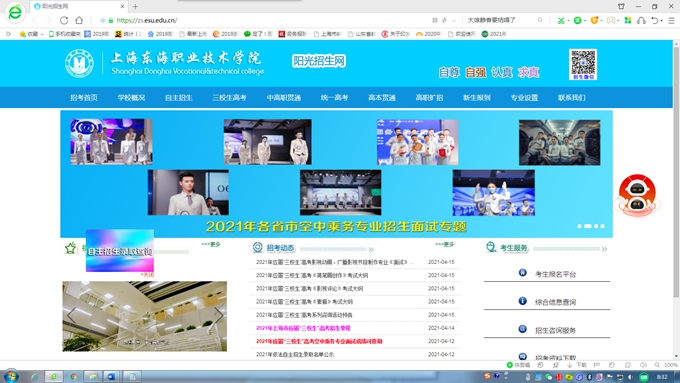Click 更多 beside the 招考动态 heading

pyautogui.click(x=445, y=244)
